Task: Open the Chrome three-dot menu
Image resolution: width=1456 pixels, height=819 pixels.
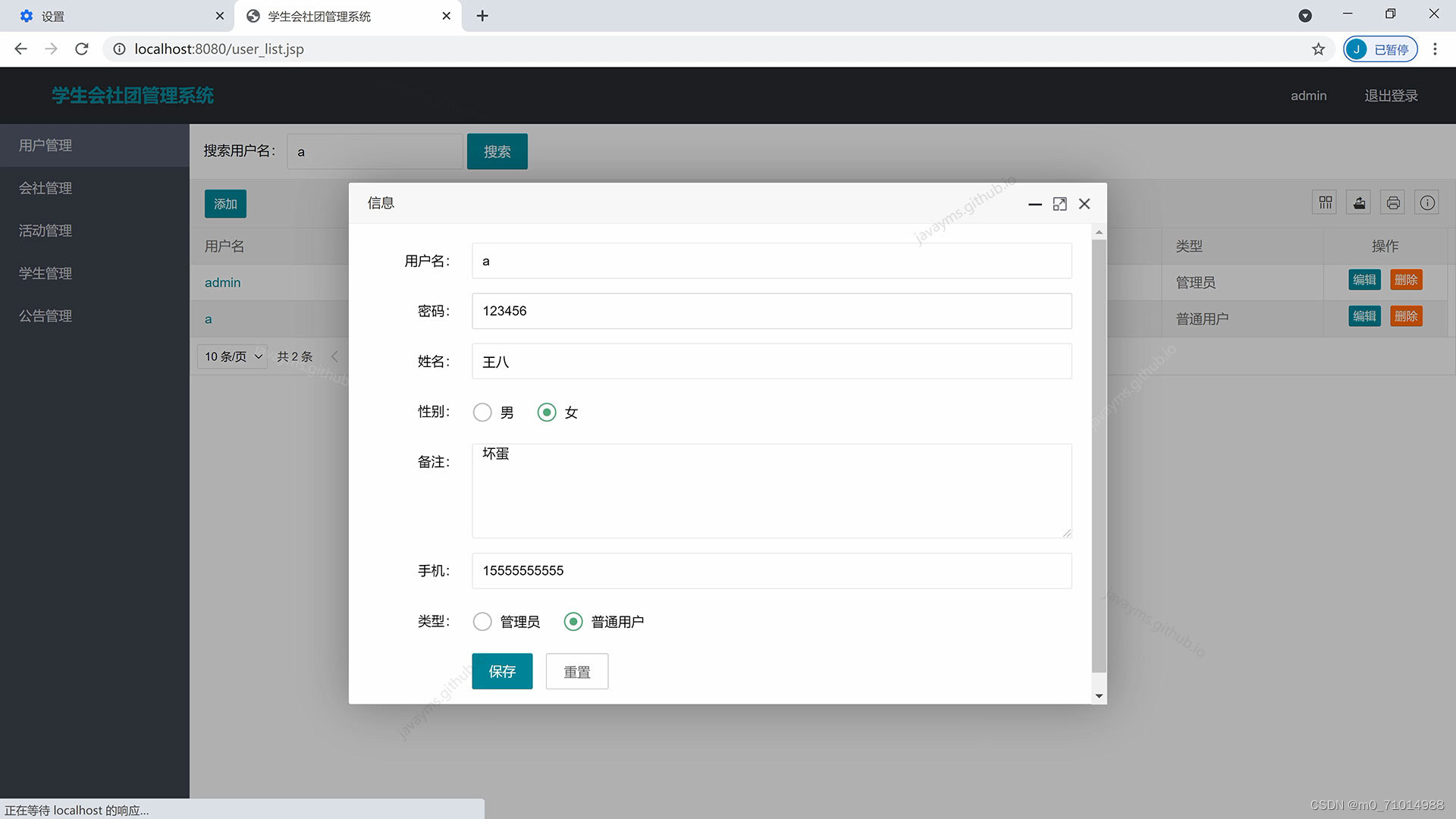Action: point(1435,49)
